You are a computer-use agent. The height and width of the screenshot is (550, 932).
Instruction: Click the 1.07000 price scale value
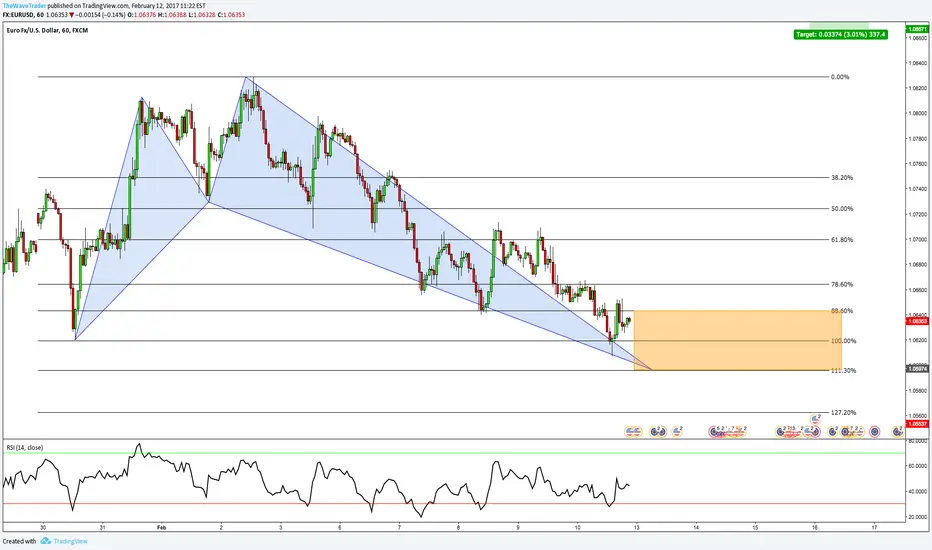point(918,240)
